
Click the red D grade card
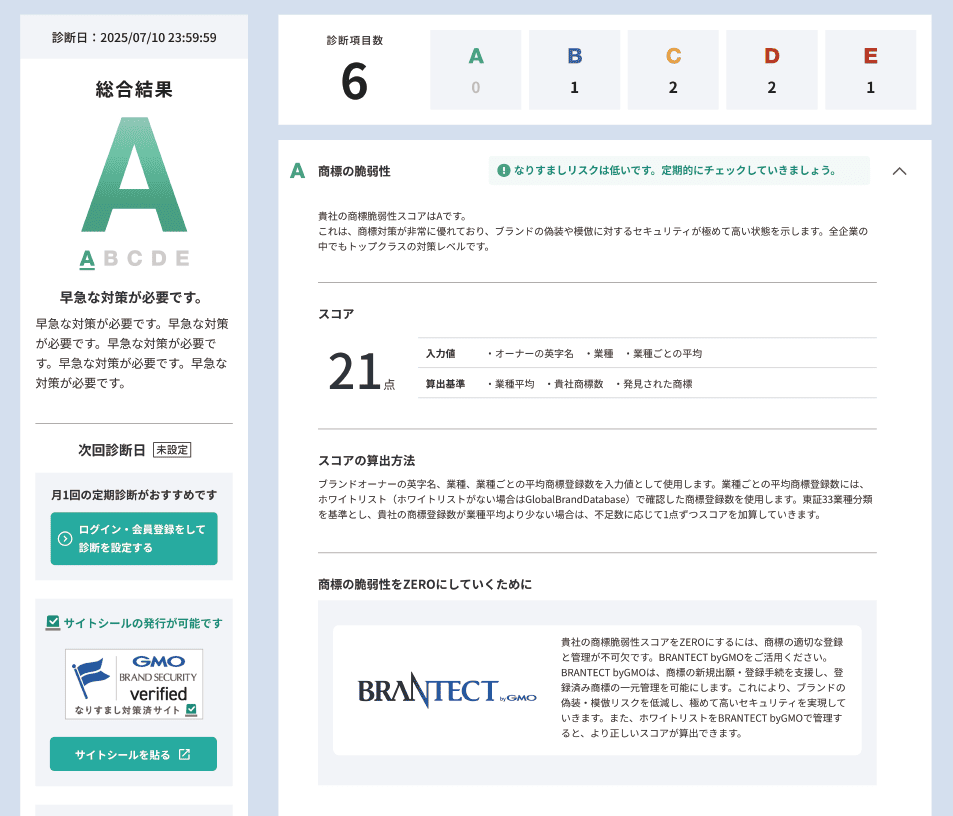[x=771, y=70]
